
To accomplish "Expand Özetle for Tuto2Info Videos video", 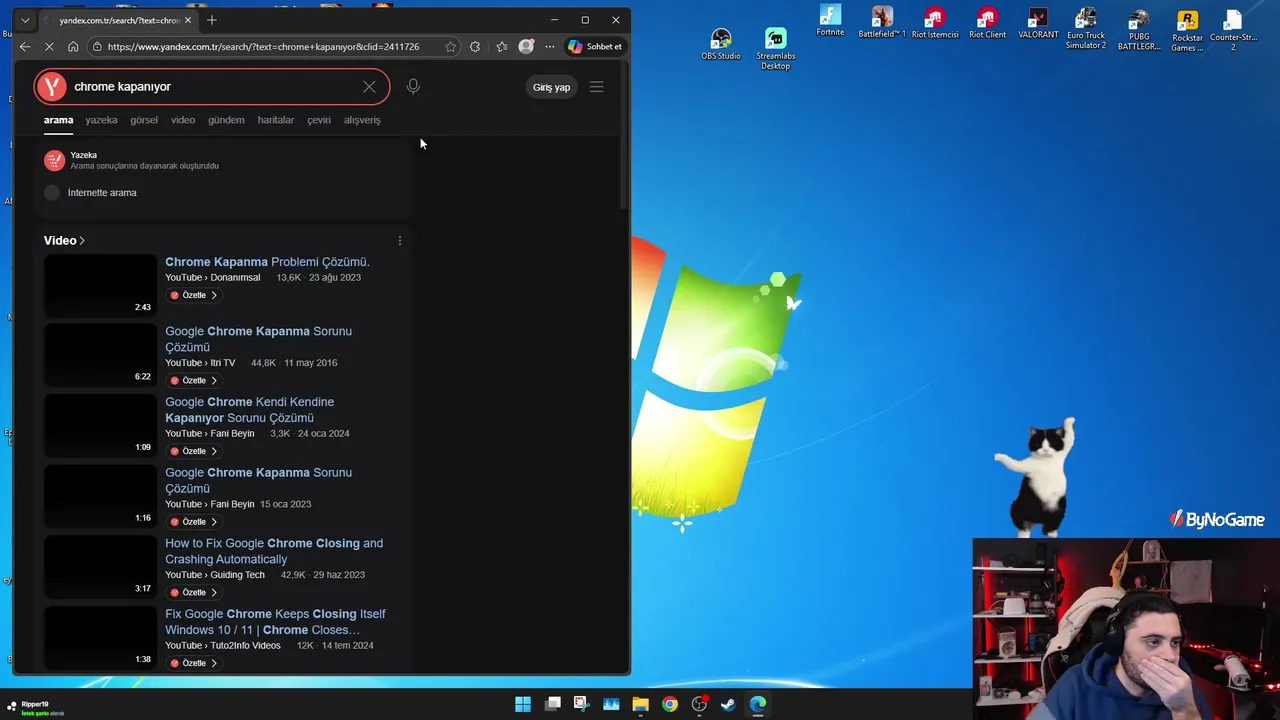I will (194, 663).
